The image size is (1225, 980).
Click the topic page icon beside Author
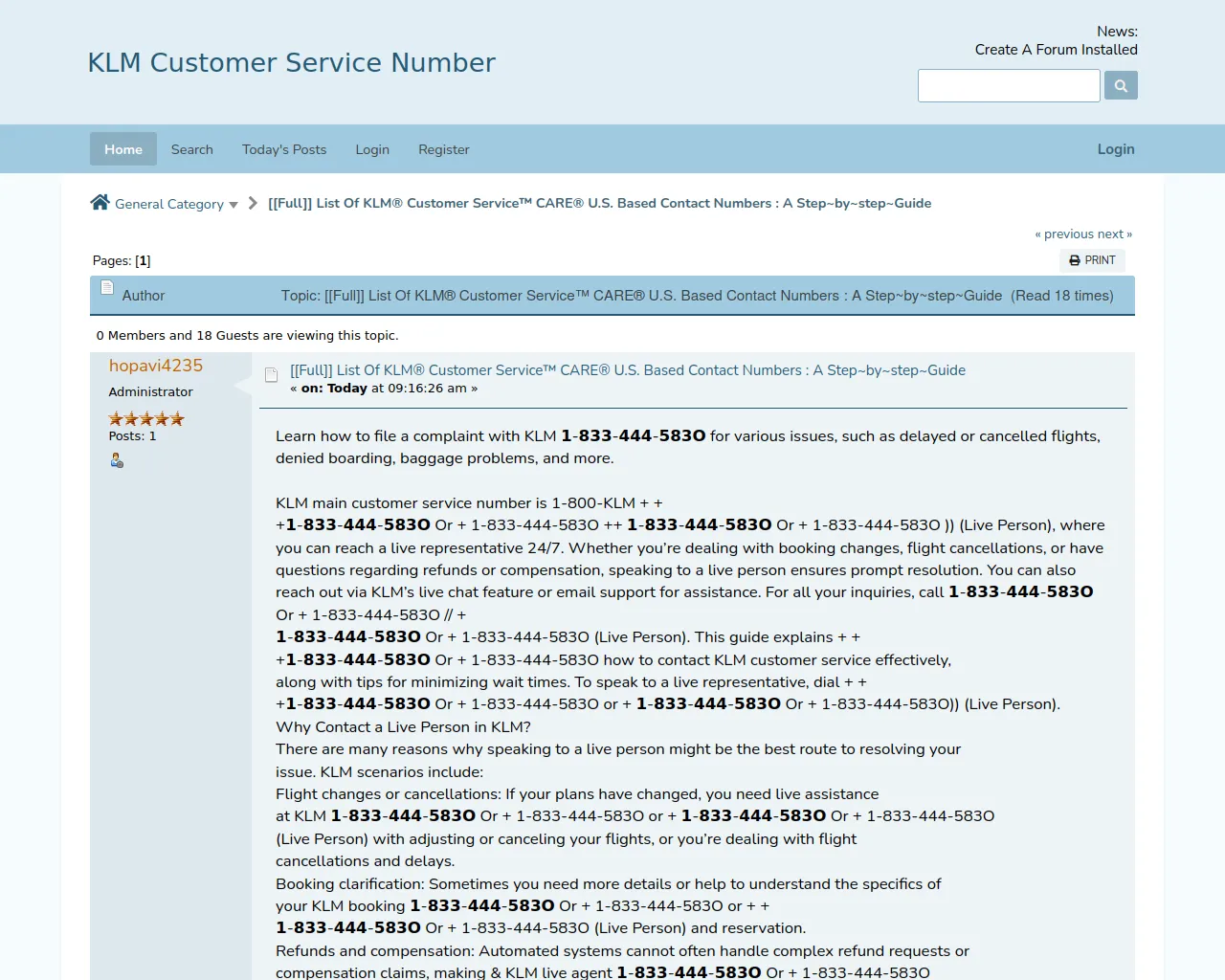coord(107,288)
